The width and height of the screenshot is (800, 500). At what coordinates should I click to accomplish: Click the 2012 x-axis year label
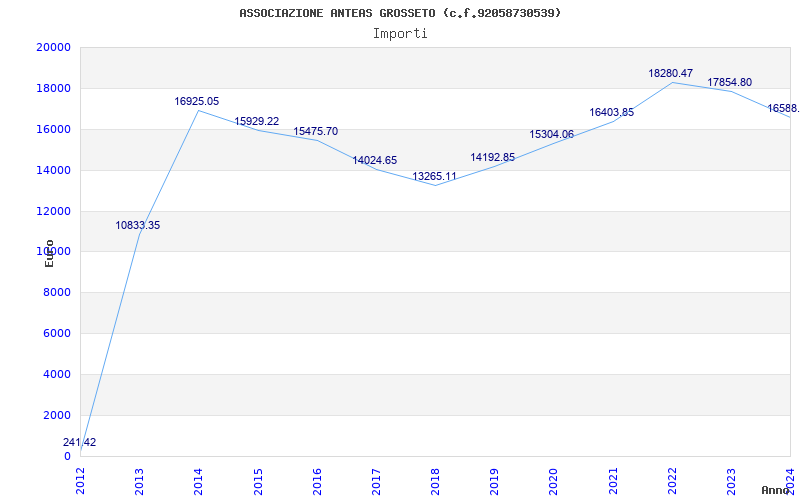tap(81, 481)
